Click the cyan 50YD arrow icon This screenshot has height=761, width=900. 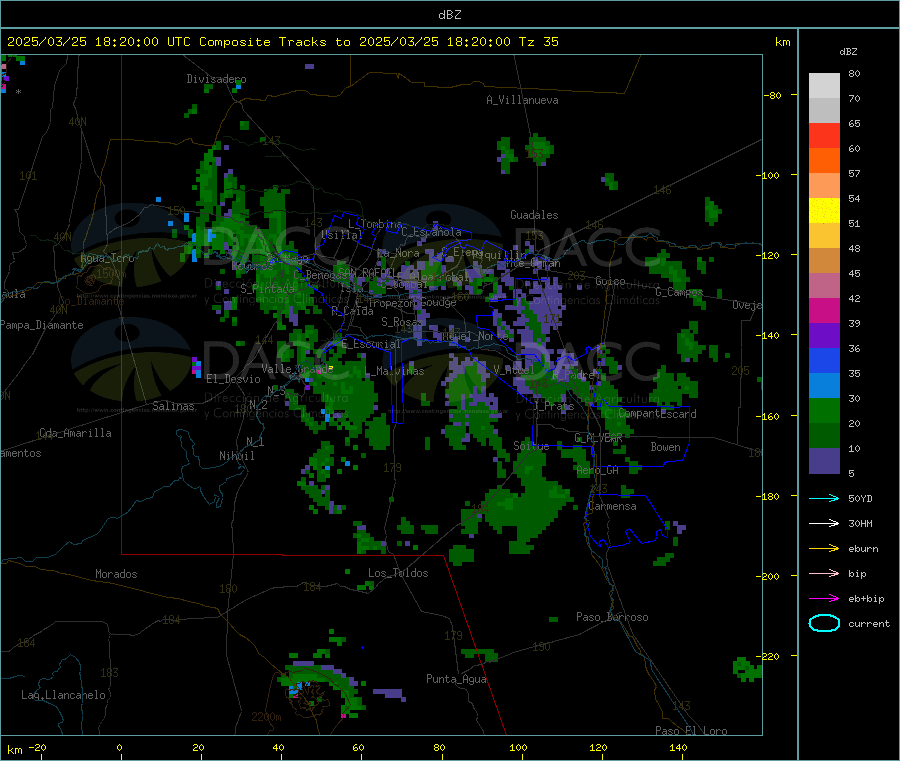coord(824,498)
